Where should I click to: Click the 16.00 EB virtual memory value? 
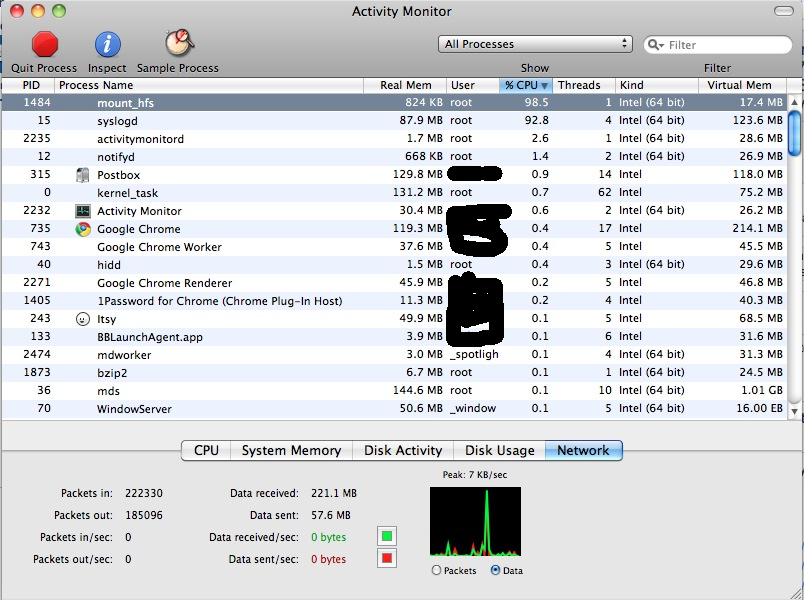[x=760, y=409]
